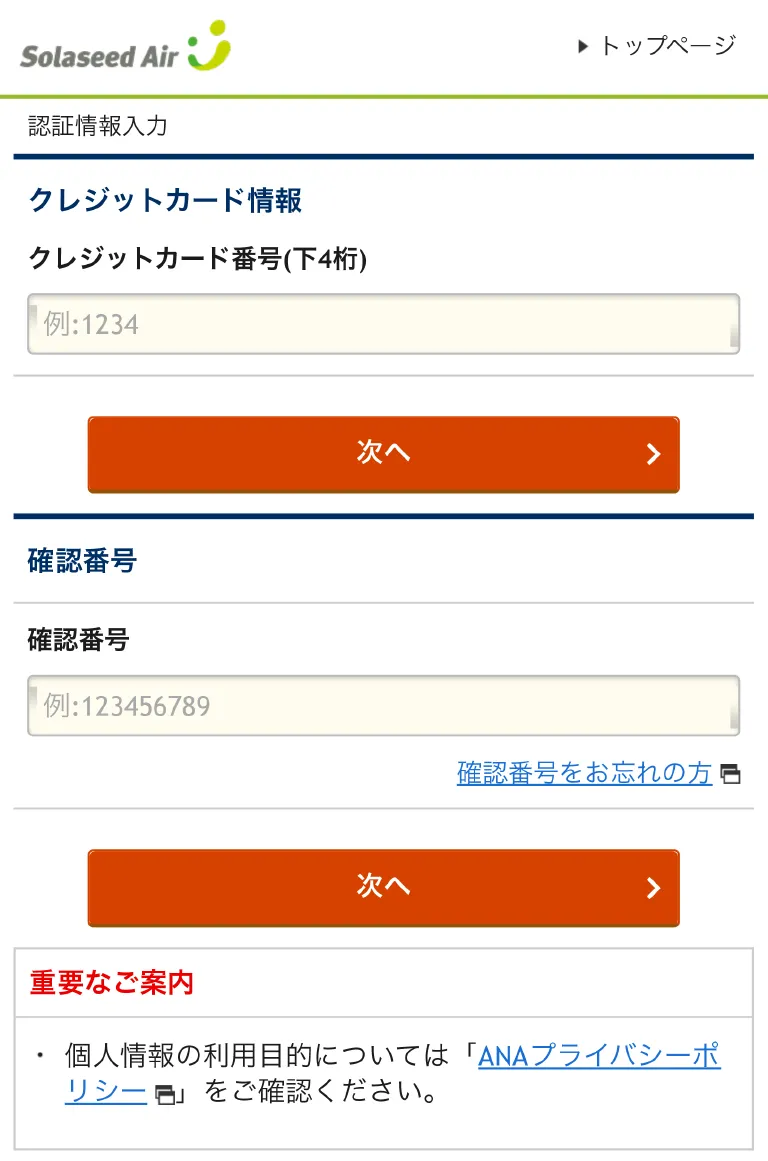Click the triangle arrow beside トップページ
Screen dimensions: 768x1161
pyautogui.click(x=583, y=46)
